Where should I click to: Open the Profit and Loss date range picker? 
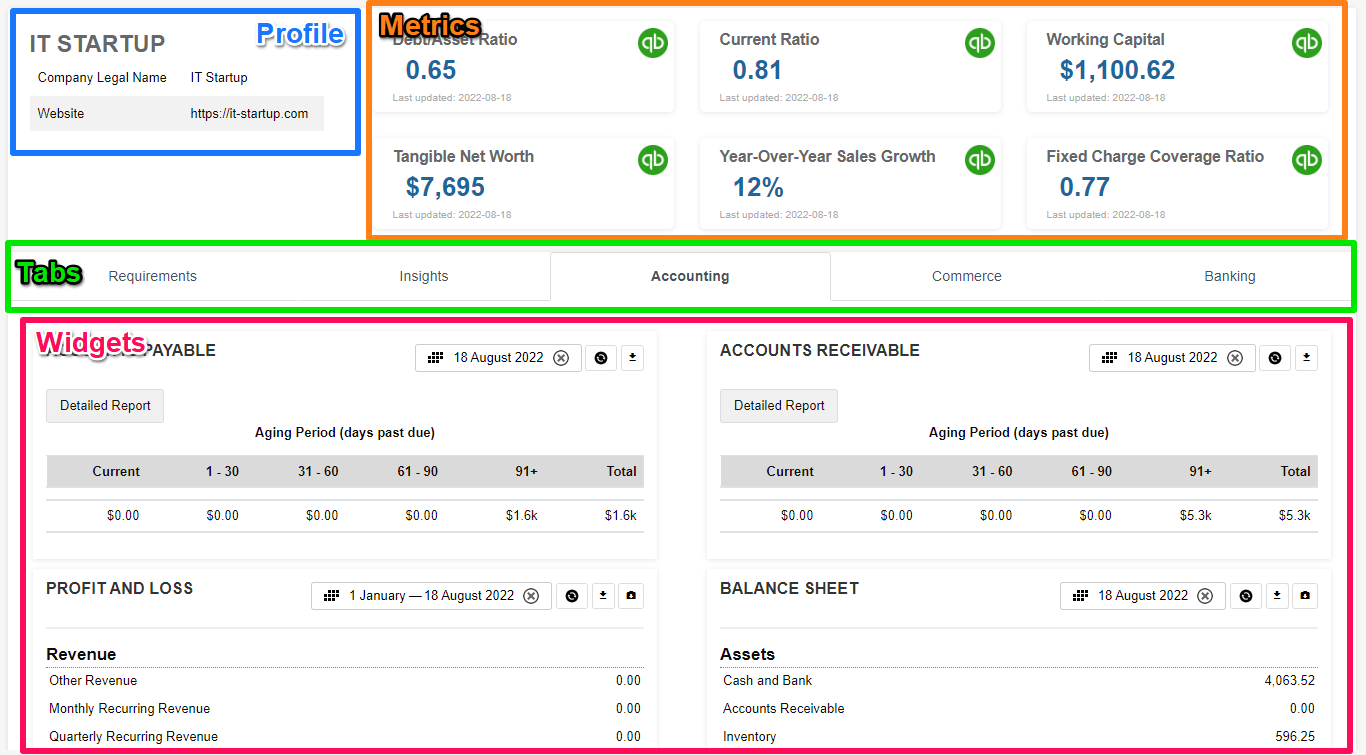coord(420,596)
